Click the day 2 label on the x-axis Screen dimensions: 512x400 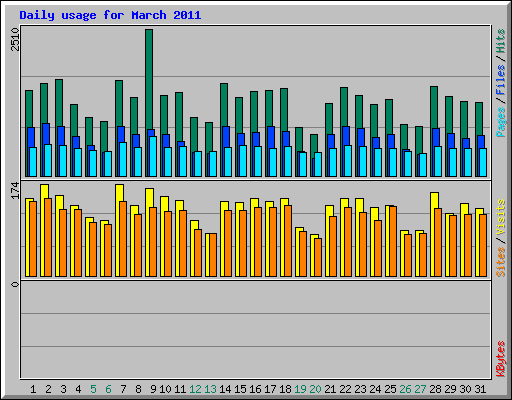(48, 389)
